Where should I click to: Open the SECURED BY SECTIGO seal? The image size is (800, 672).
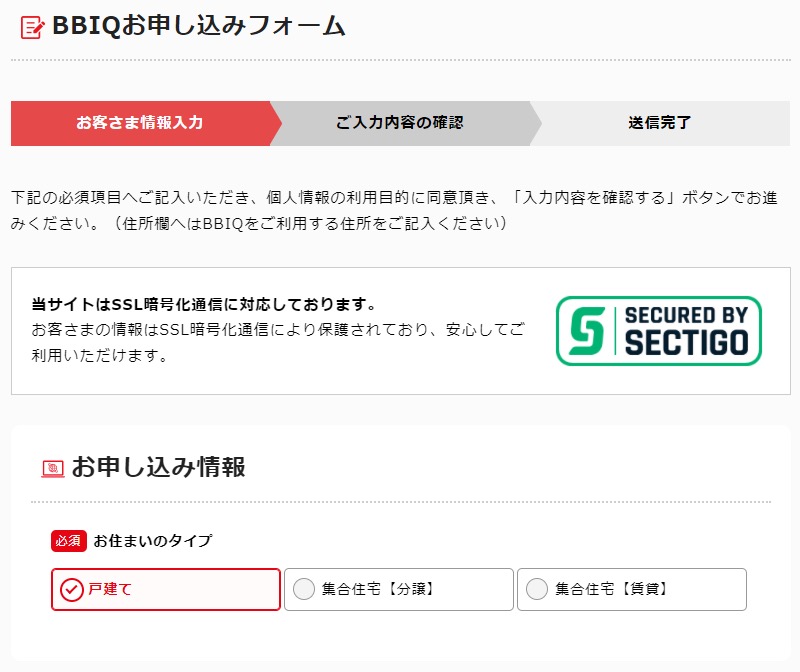659,331
